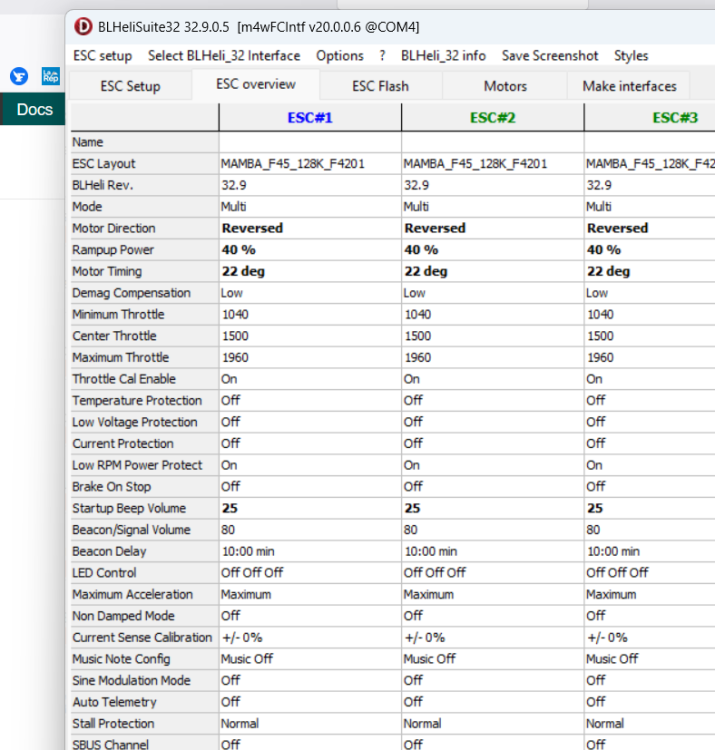Select the Motor Direction value for ESC#1
Screen dimensions: 715x750
(252, 228)
